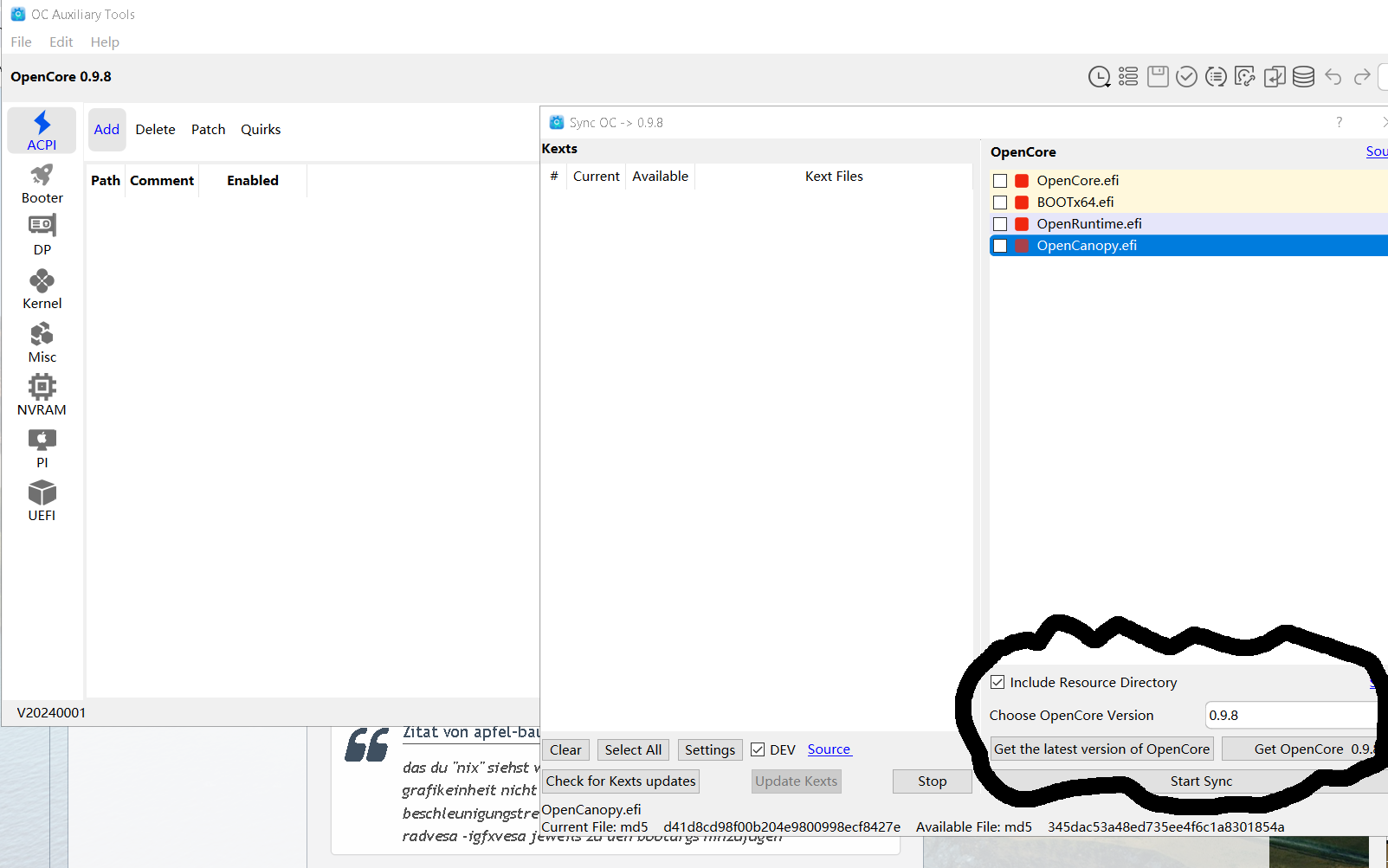Select the OpenRuntime.efi file name

click(1089, 224)
